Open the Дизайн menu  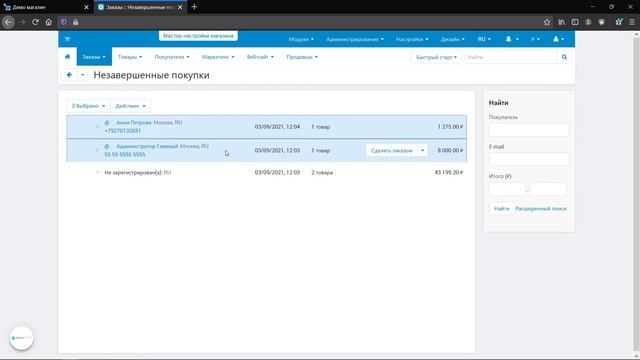click(x=452, y=39)
